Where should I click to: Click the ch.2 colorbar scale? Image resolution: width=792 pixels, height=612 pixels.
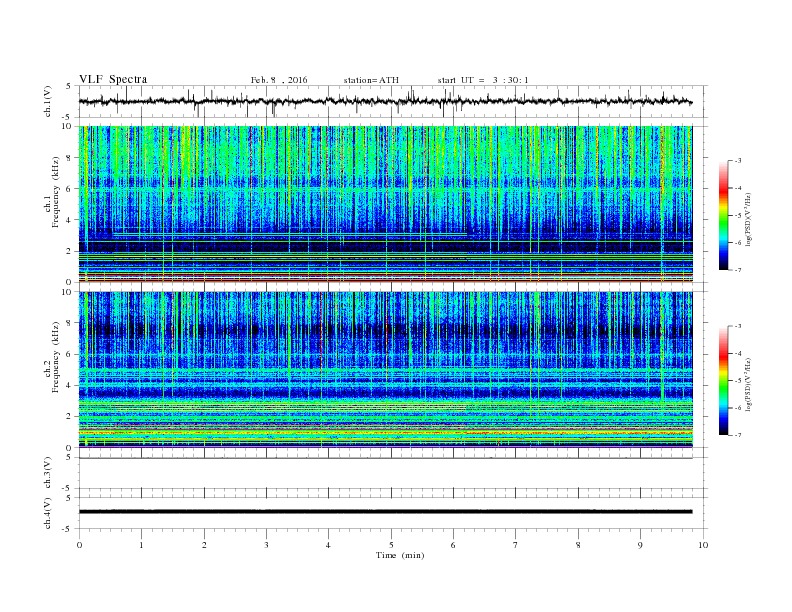pos(724,381)
